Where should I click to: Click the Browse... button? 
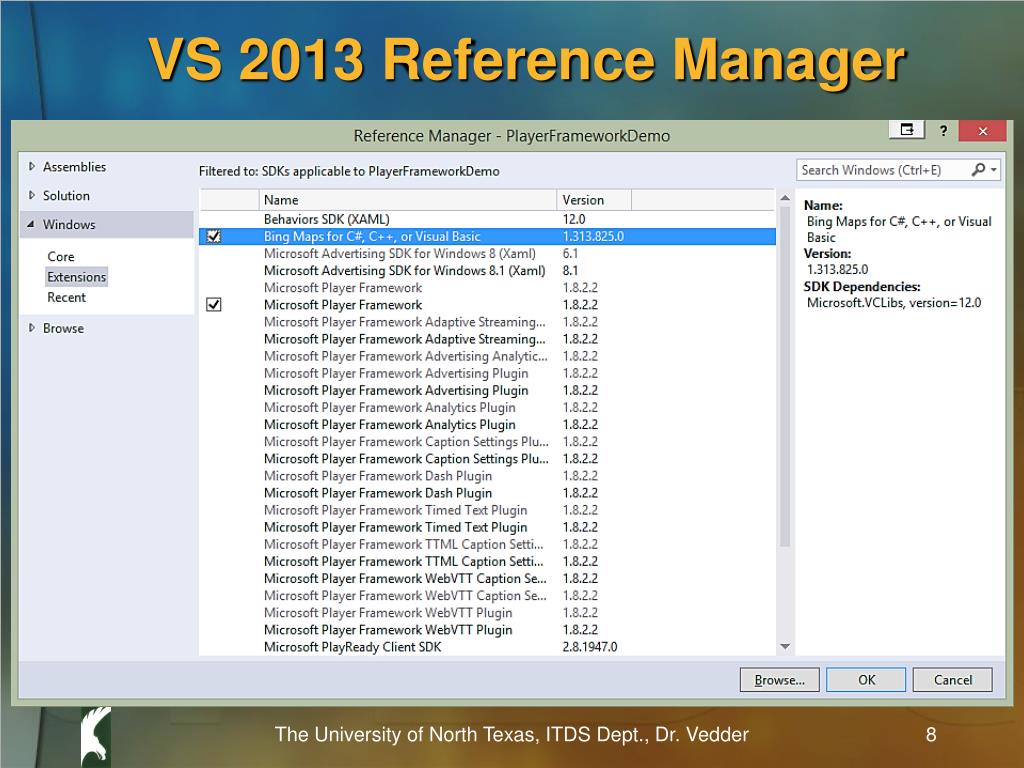coord(779,680)
